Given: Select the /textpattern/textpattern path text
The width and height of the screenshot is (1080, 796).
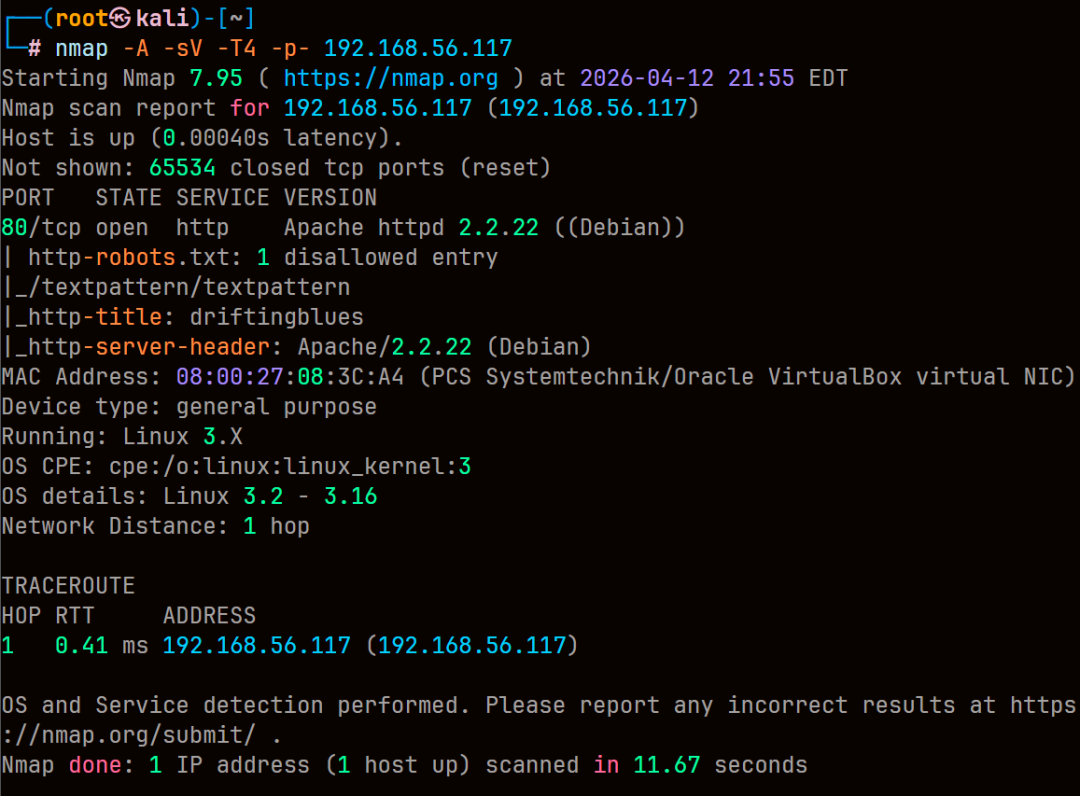Looking at the screenshot, I should (189, 287).
